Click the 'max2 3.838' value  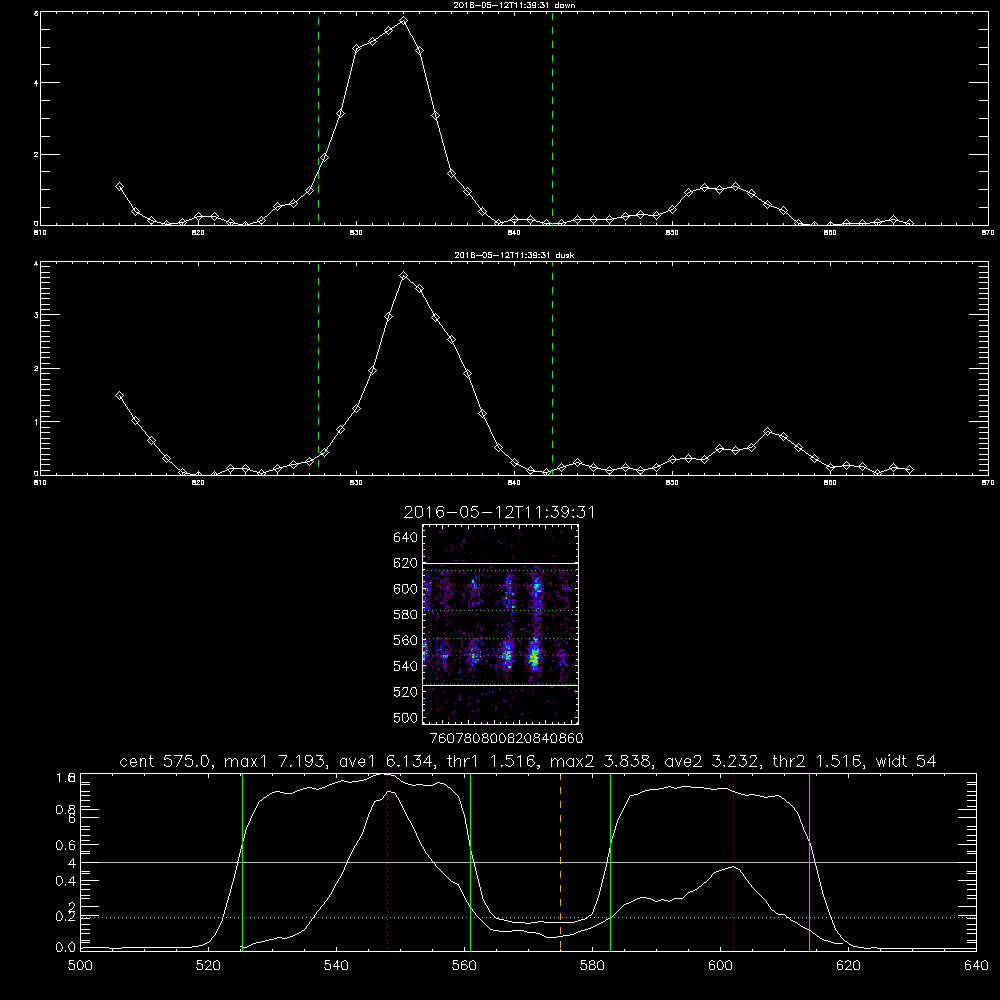coord(599,761)
